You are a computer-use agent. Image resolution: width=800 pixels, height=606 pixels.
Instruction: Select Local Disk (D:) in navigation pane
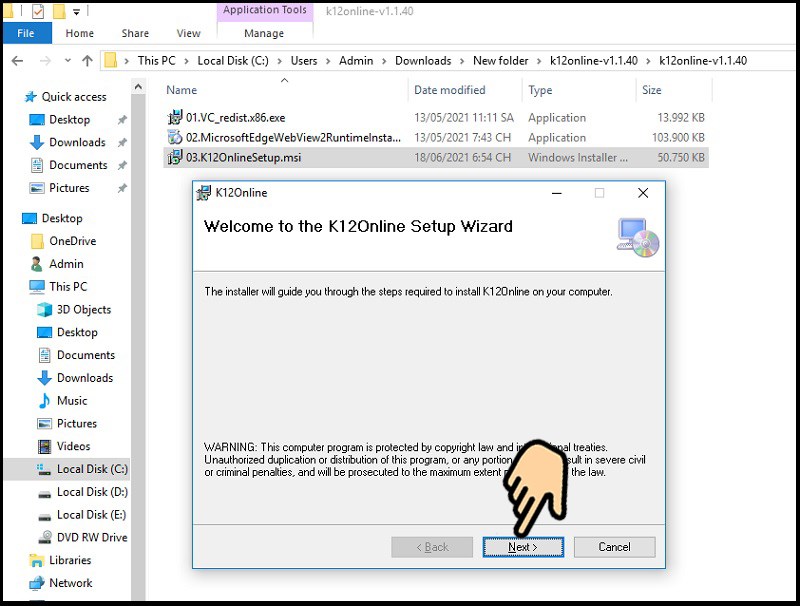pos(92,492)
